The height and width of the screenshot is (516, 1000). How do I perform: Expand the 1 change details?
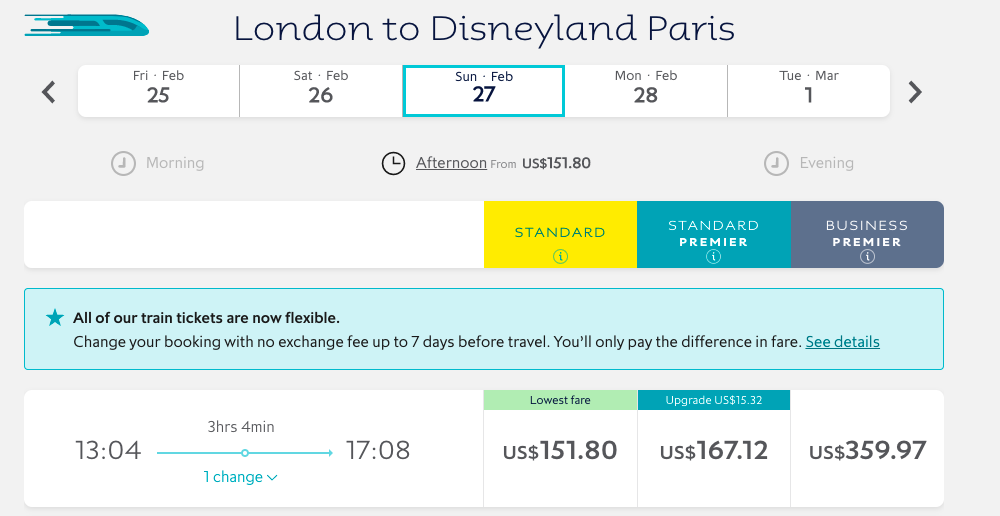coord(240,477)
